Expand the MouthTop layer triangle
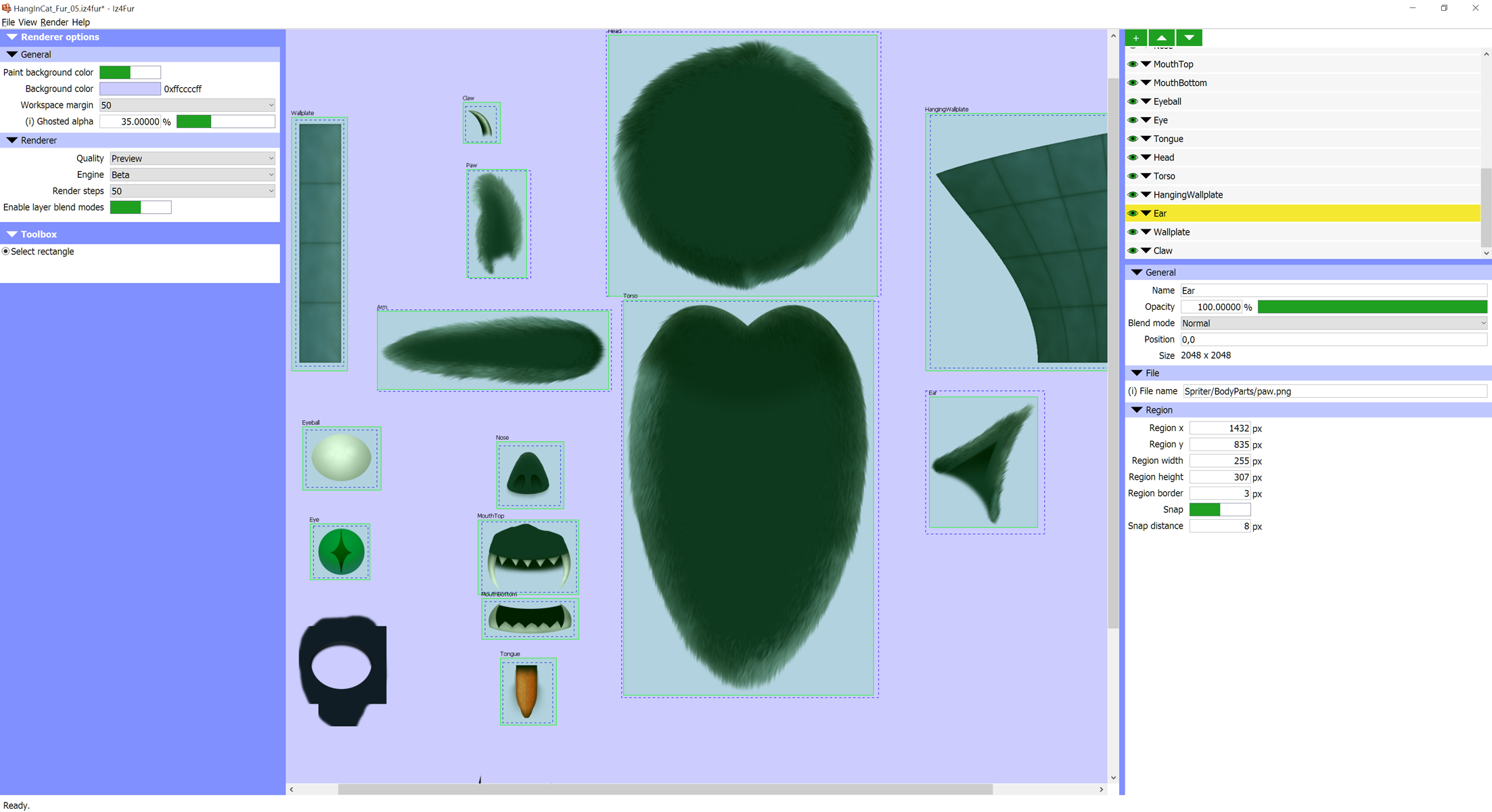The image size is (1492, 812). coord(1146,64)
